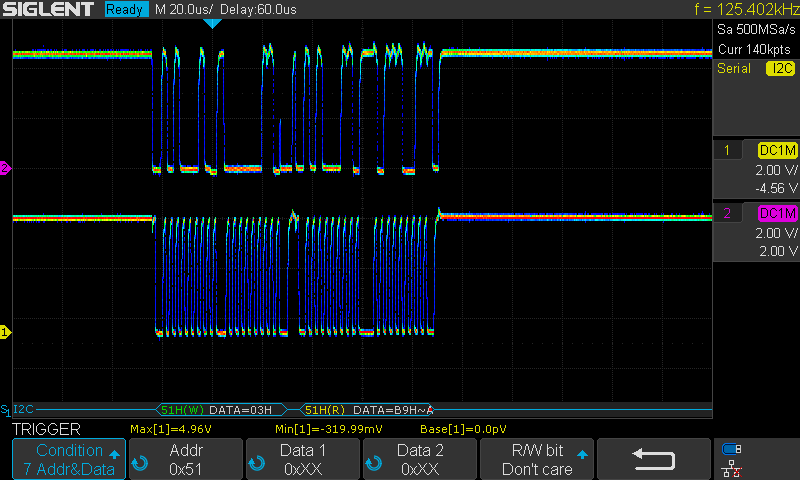Image resolution: width=800 pixels, height=480 pixels.
Task: Select the channel 1 info box
Action: coord(756,169)
